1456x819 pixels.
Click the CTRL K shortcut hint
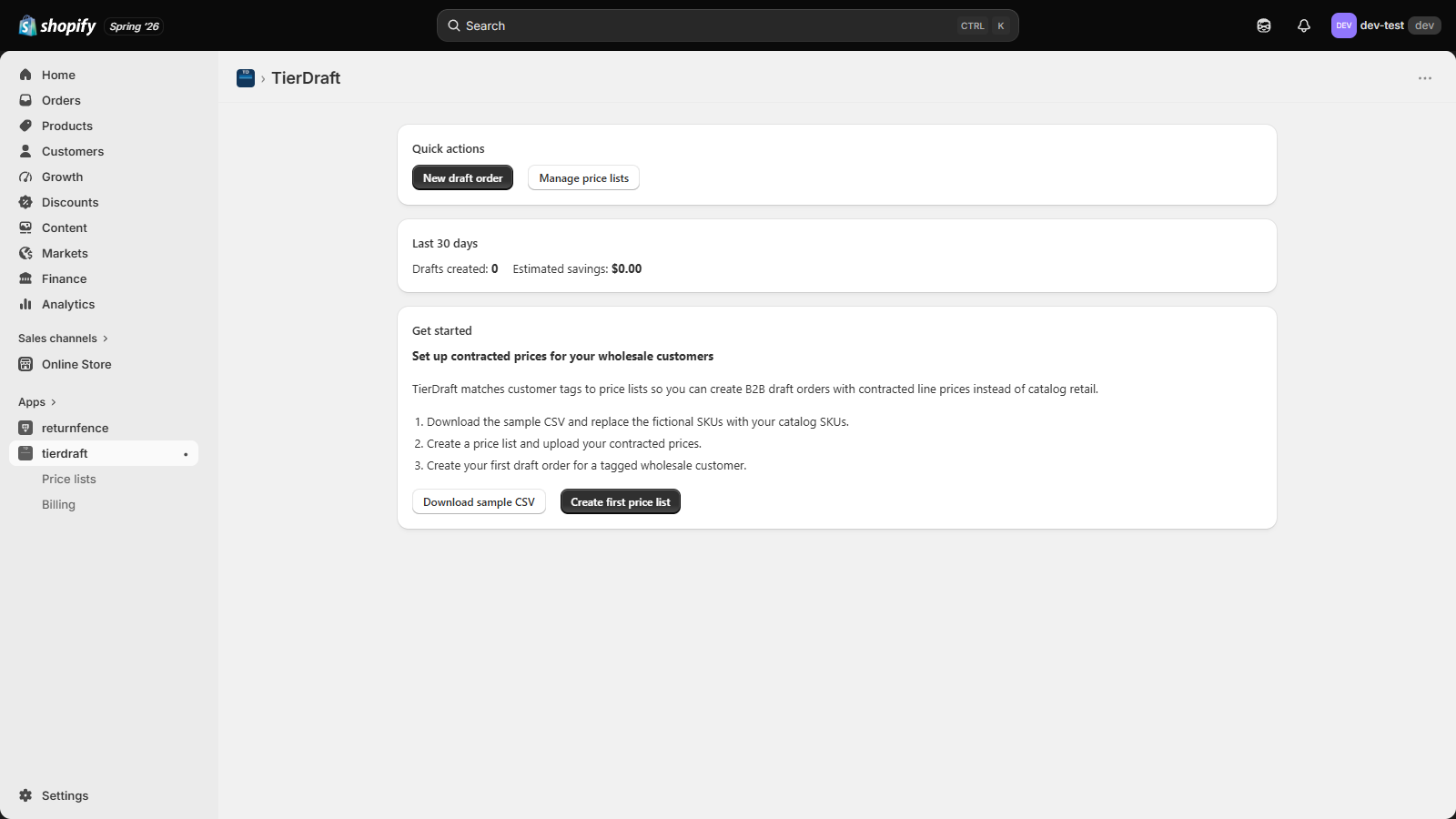coord(984,25)
